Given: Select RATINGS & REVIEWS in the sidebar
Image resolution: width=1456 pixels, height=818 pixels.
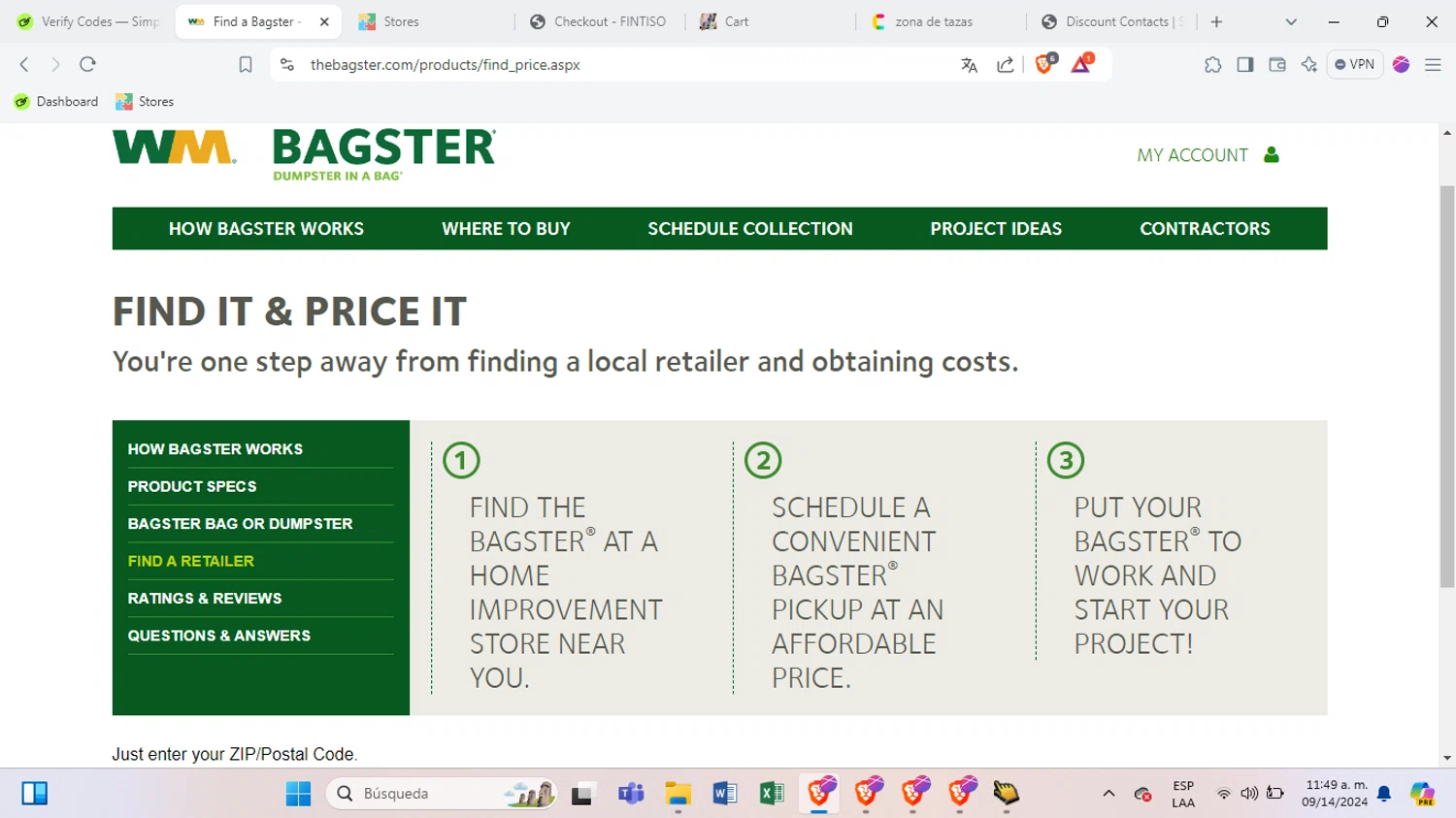Looking at the screenshot, I should [x=205, y=598].
